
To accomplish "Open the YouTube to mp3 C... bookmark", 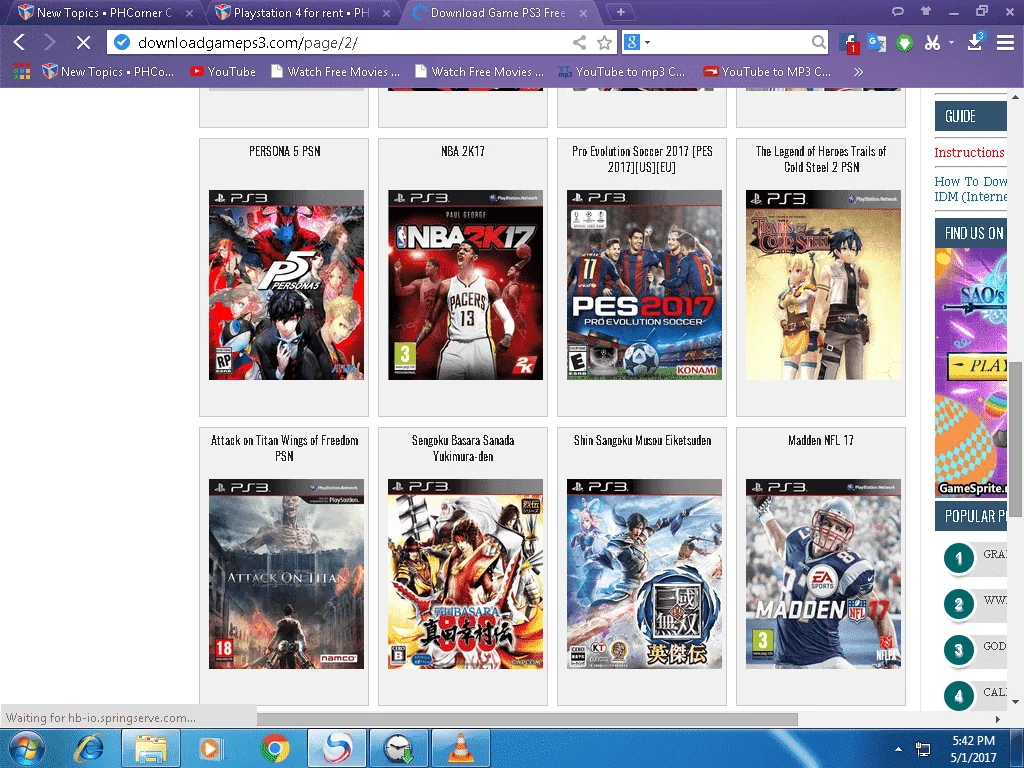I will (621, 72).
